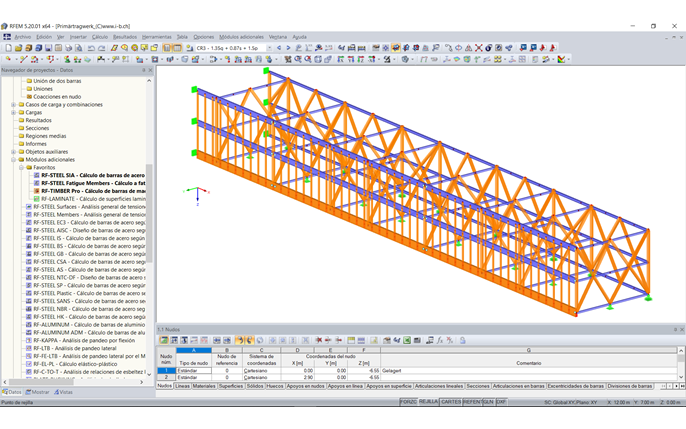Select RF-KAPPA Análisis de pandeo por flexión

(80, 341)
